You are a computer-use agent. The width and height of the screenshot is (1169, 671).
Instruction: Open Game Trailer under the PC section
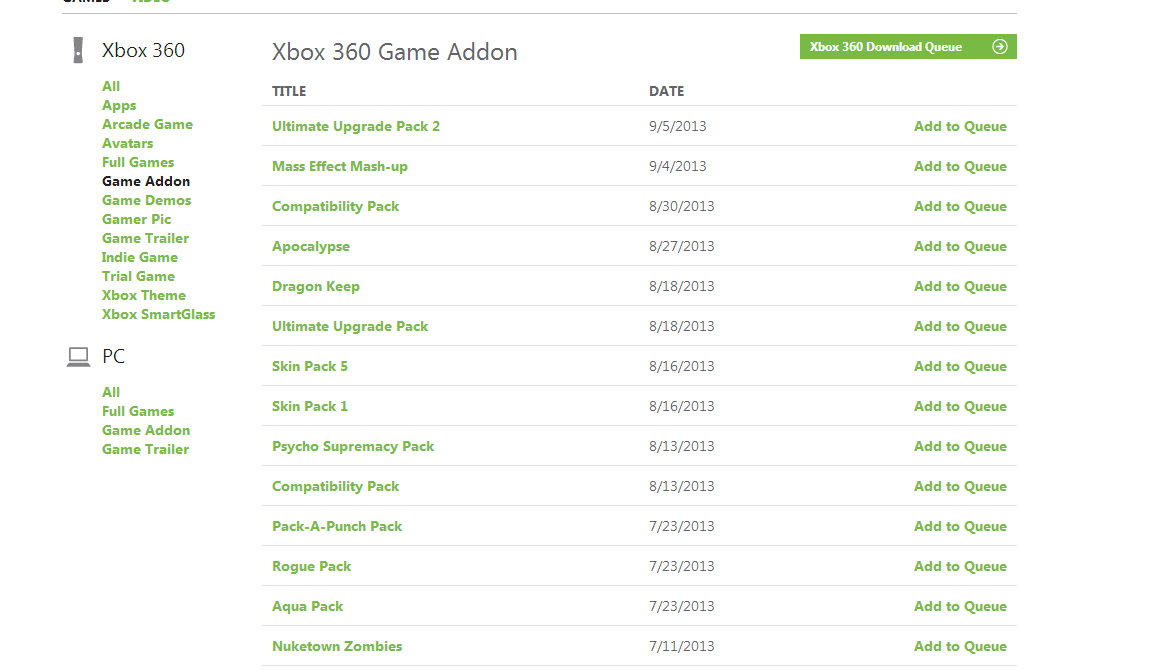click(x=145, y=449)
